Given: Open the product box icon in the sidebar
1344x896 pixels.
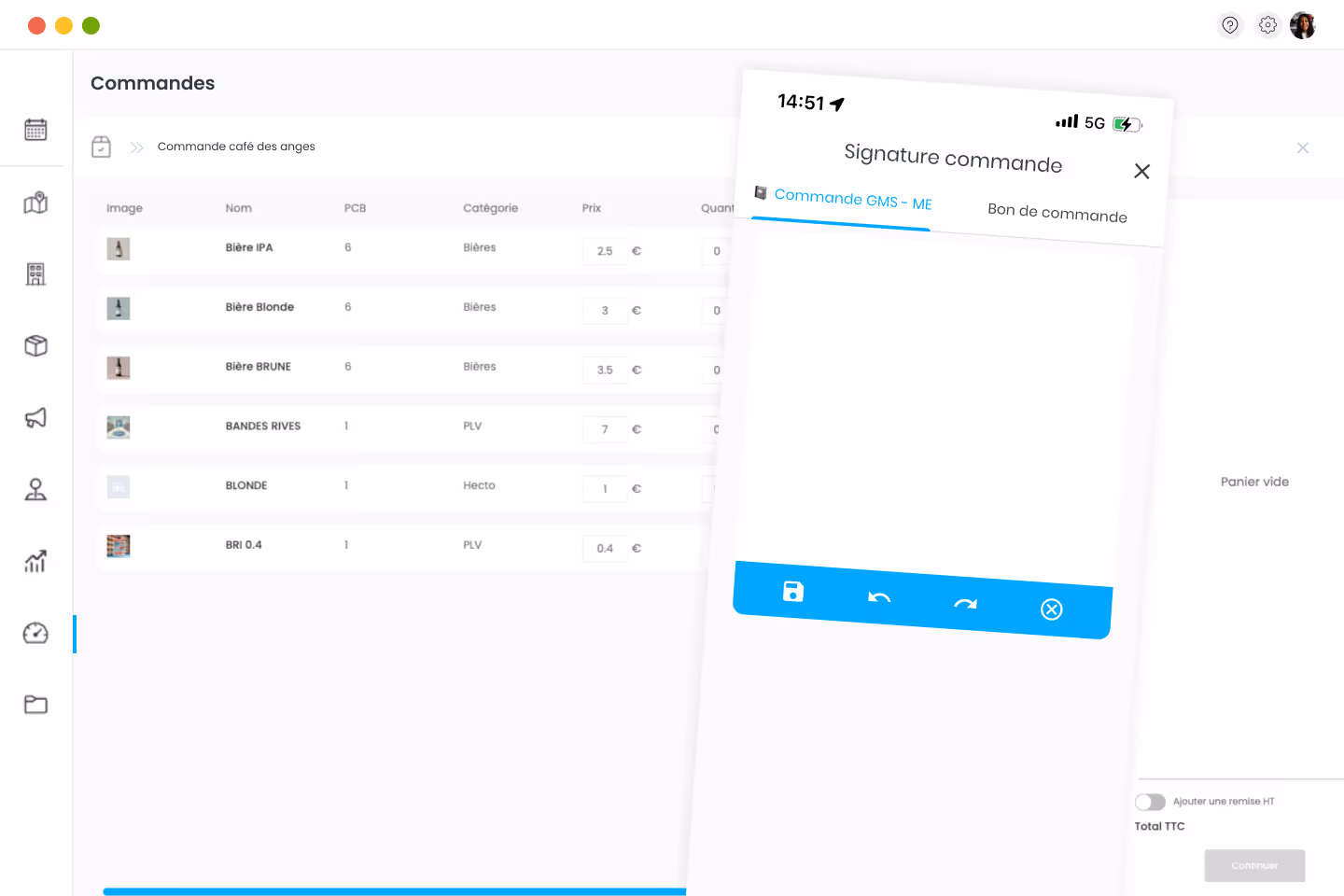Looking at the screenshot, I should (x=35, y=345).
